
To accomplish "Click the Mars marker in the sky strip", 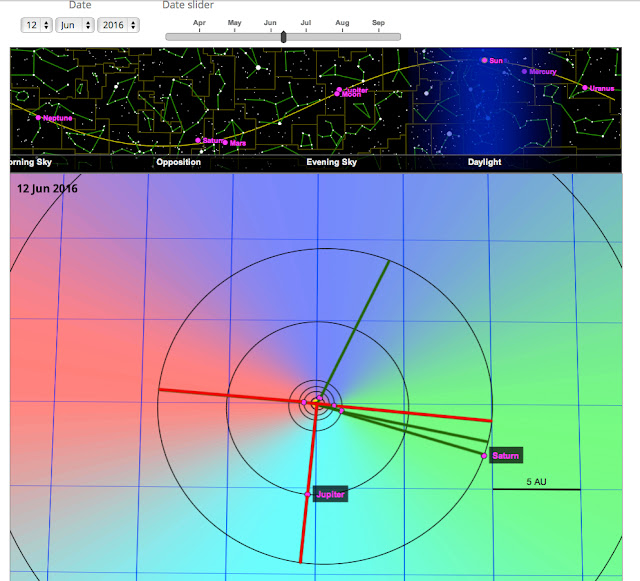I will pyautogui.click(x=225, y=142).
